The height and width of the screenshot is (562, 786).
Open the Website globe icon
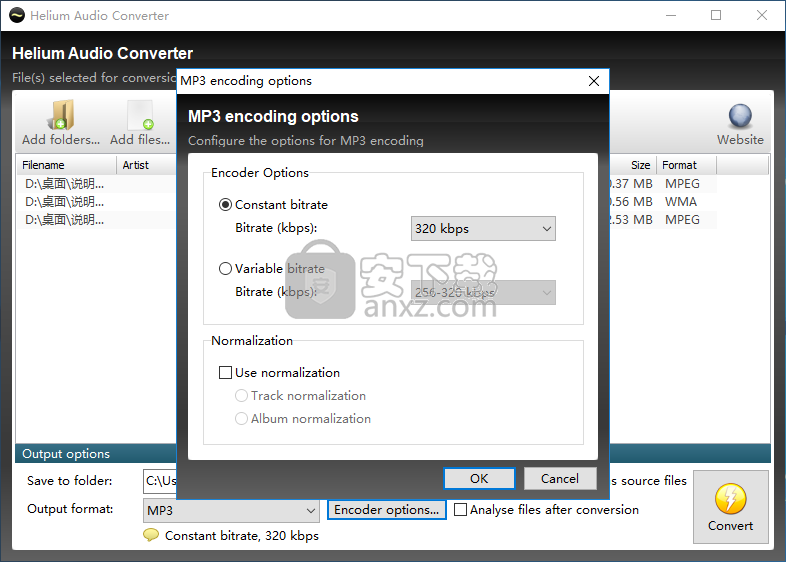tap(740, 116)
